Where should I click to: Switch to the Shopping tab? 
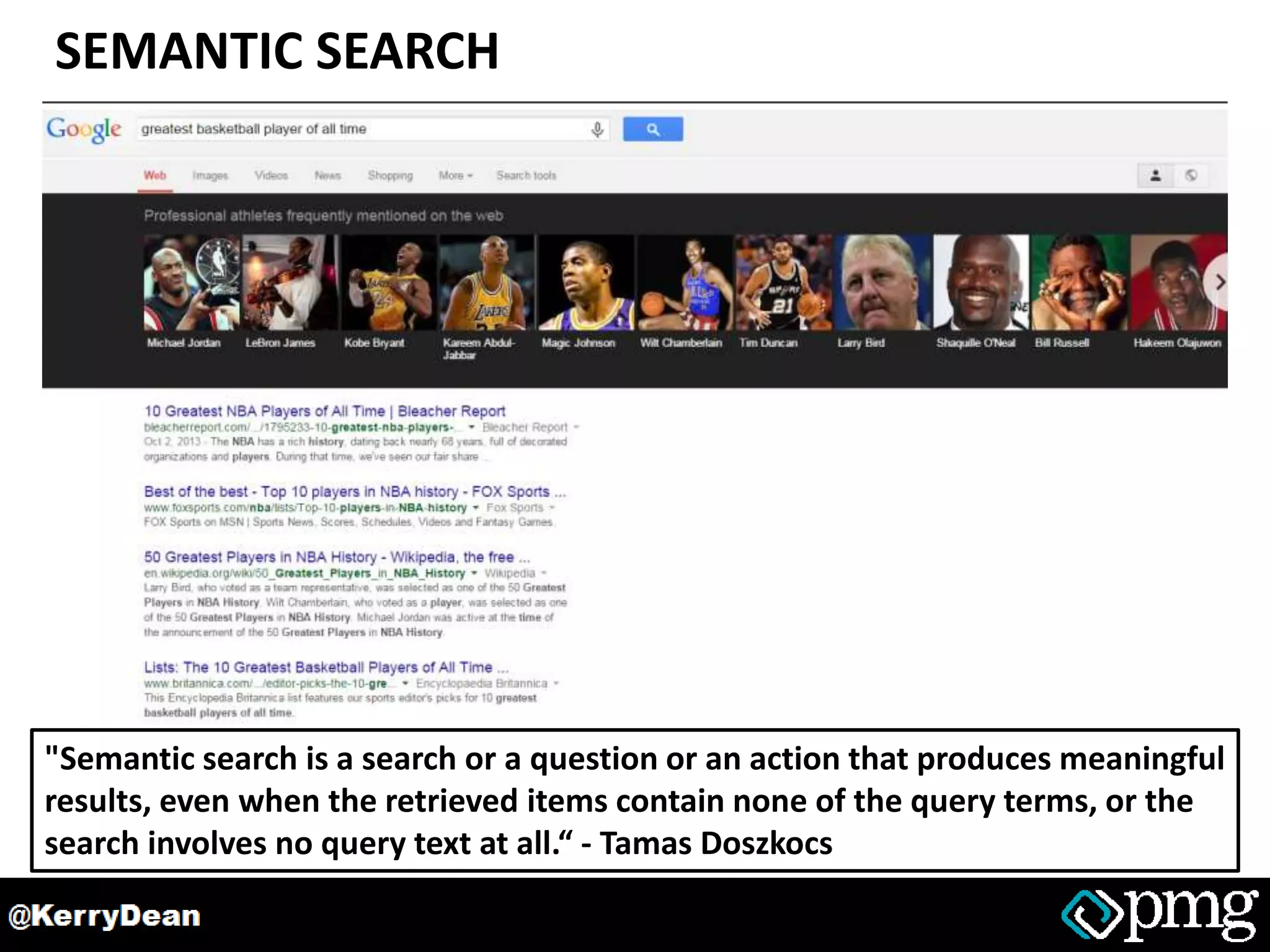click(x=390, y=175)
